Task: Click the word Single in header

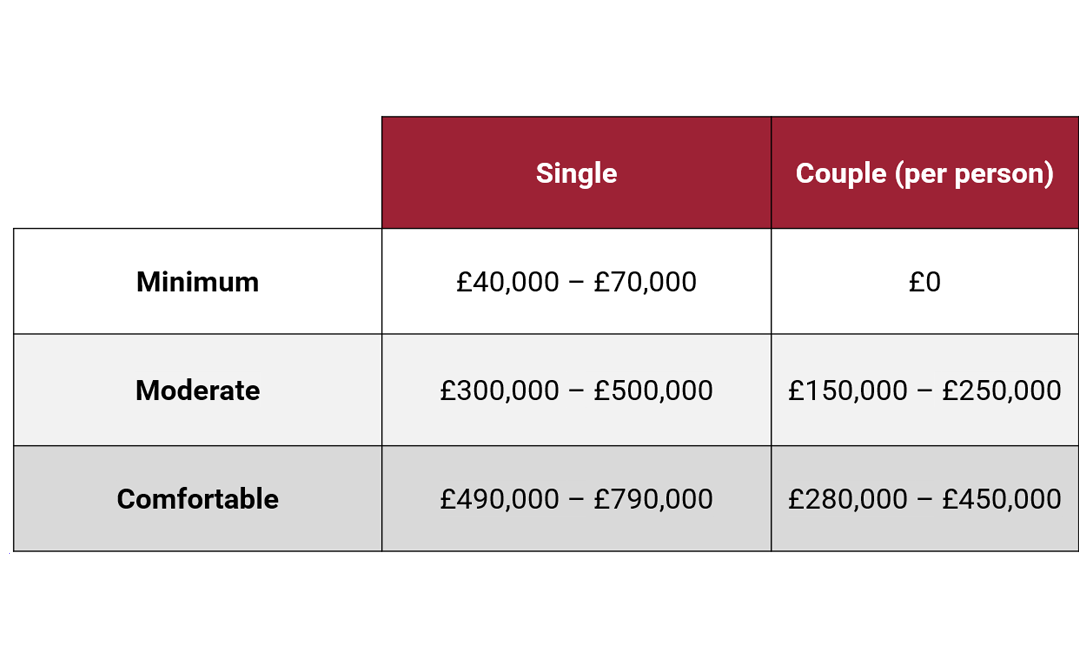Action: coord(576,173)
